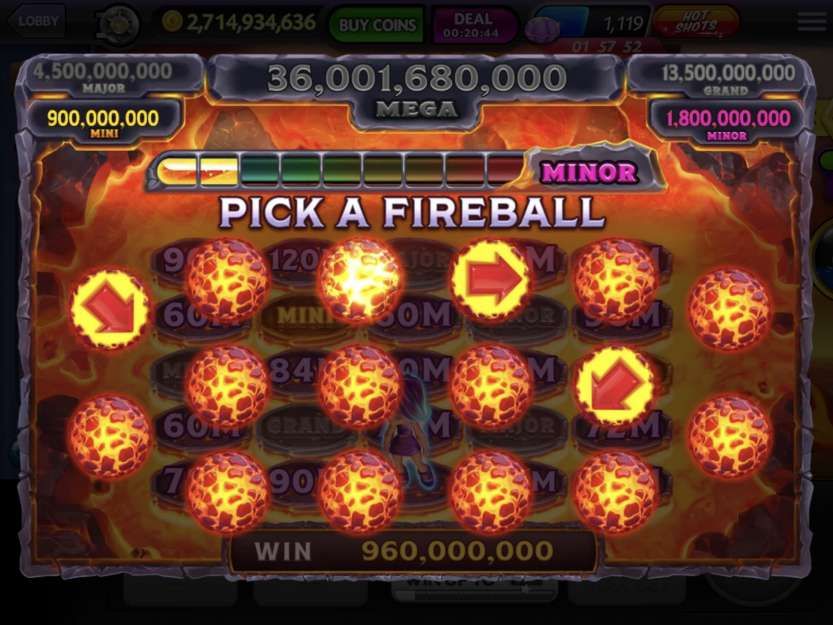Tap the Mini jackpot amount panel
The image size is (833, 625).
tap(104, 122)
